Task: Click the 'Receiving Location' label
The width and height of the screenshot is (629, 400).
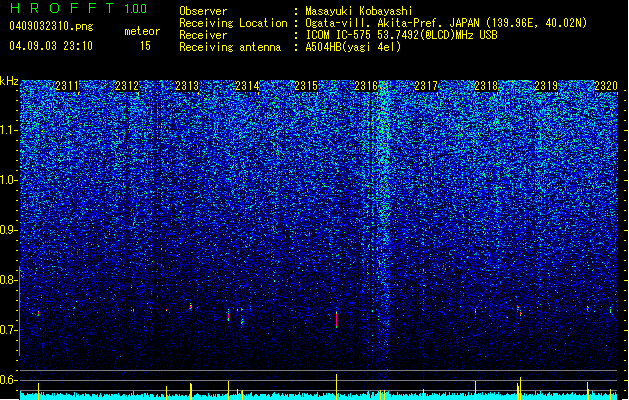Action: pyautogui.click(x=233, y=23)
